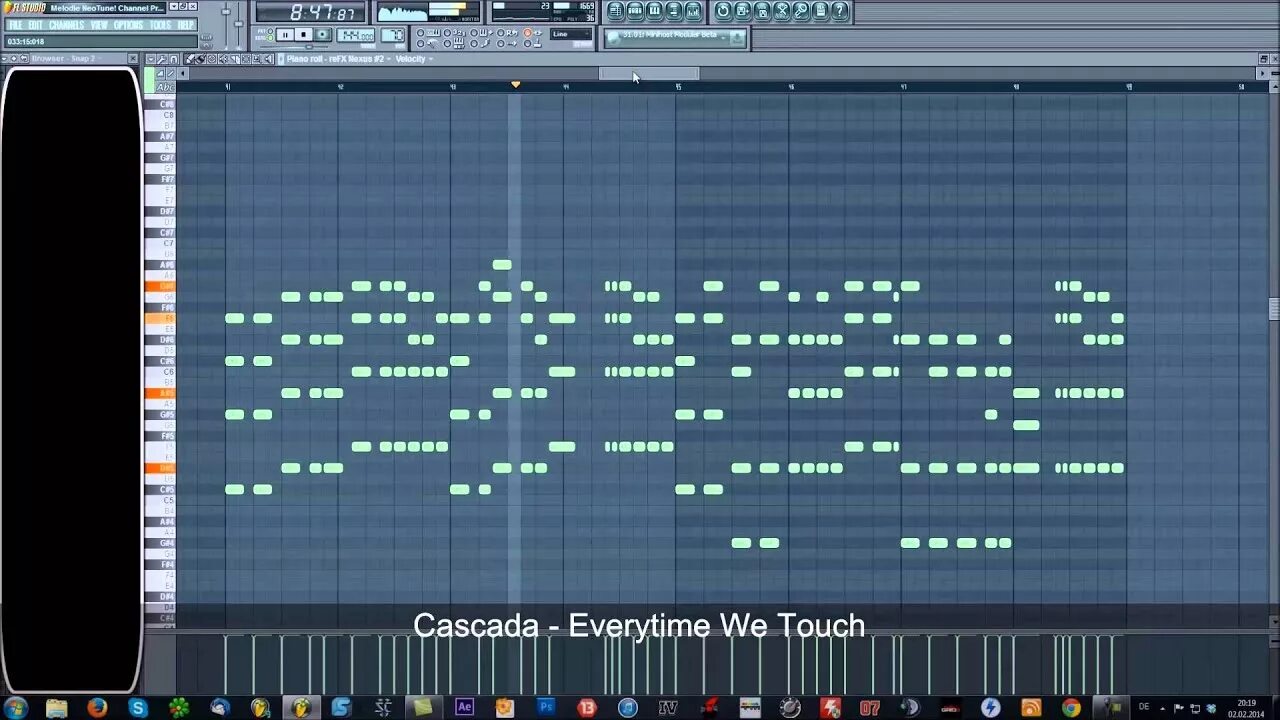1280x720 pixels.
Task: Click the pattern number display
Action: coord(393,35)
